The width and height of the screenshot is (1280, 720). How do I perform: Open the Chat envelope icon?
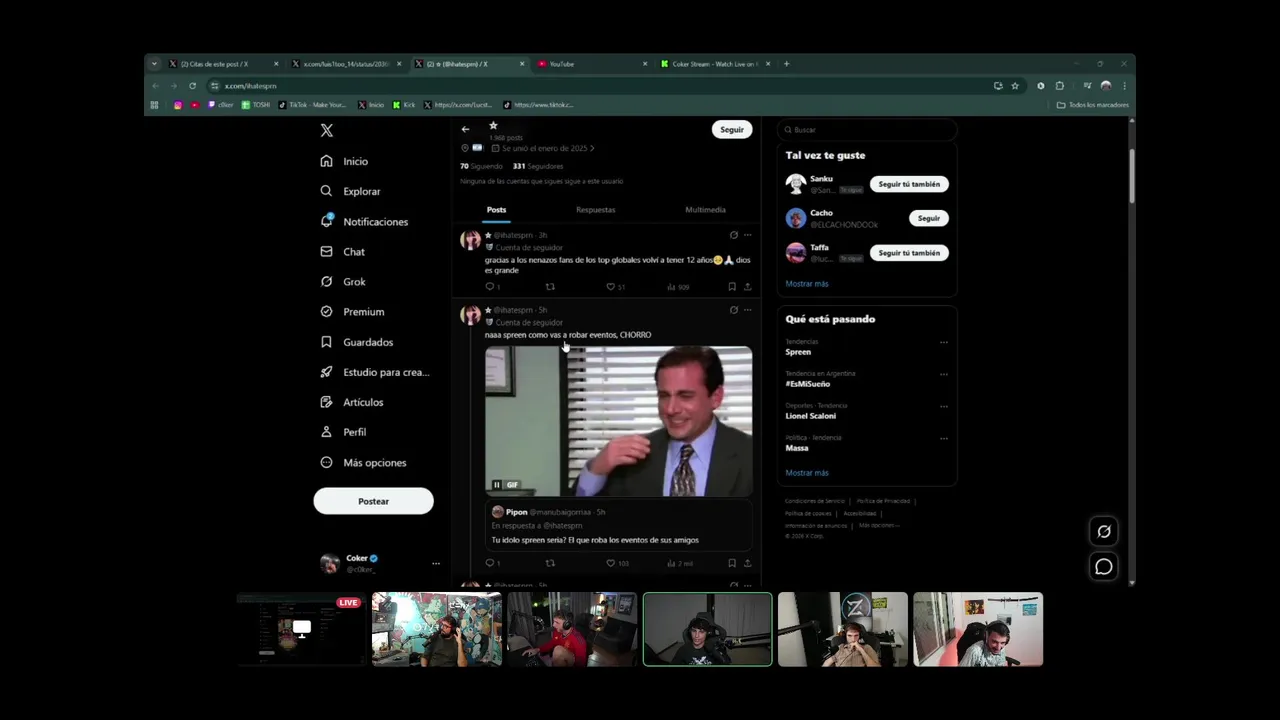pyautogui.click(x=326, y=252)
